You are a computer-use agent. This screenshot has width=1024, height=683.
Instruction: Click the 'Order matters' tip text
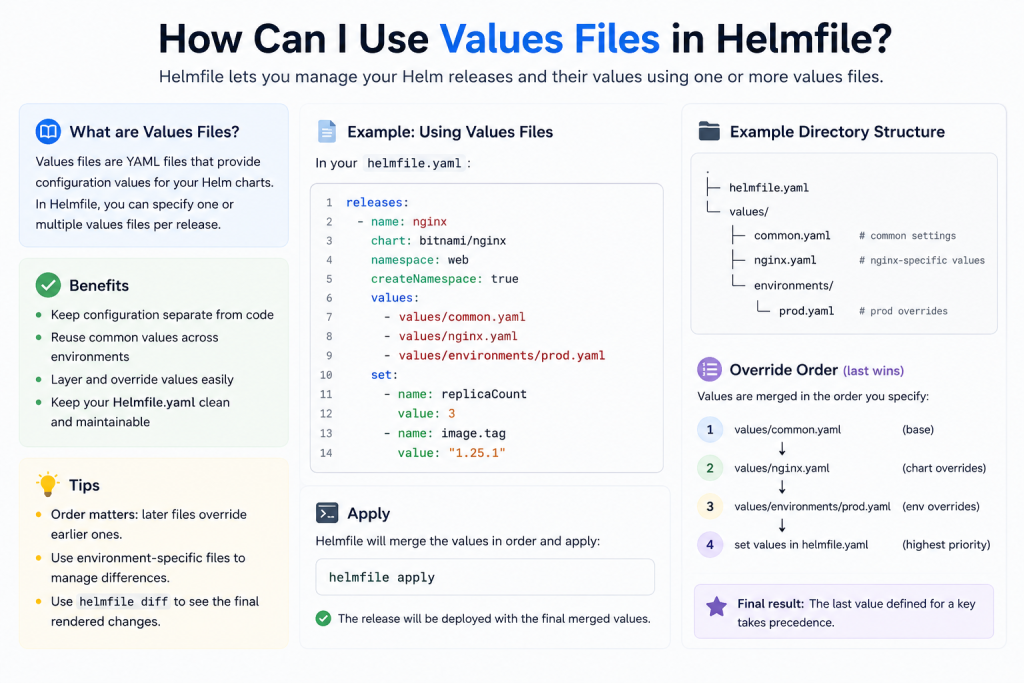[x=94, y=515]
